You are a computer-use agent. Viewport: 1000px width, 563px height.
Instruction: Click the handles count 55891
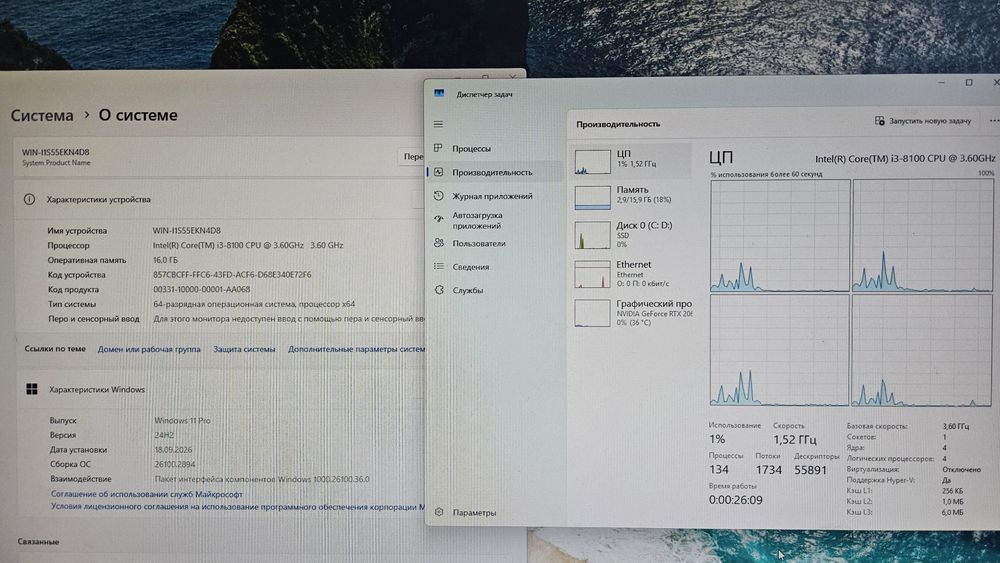[x=810, y=470]
